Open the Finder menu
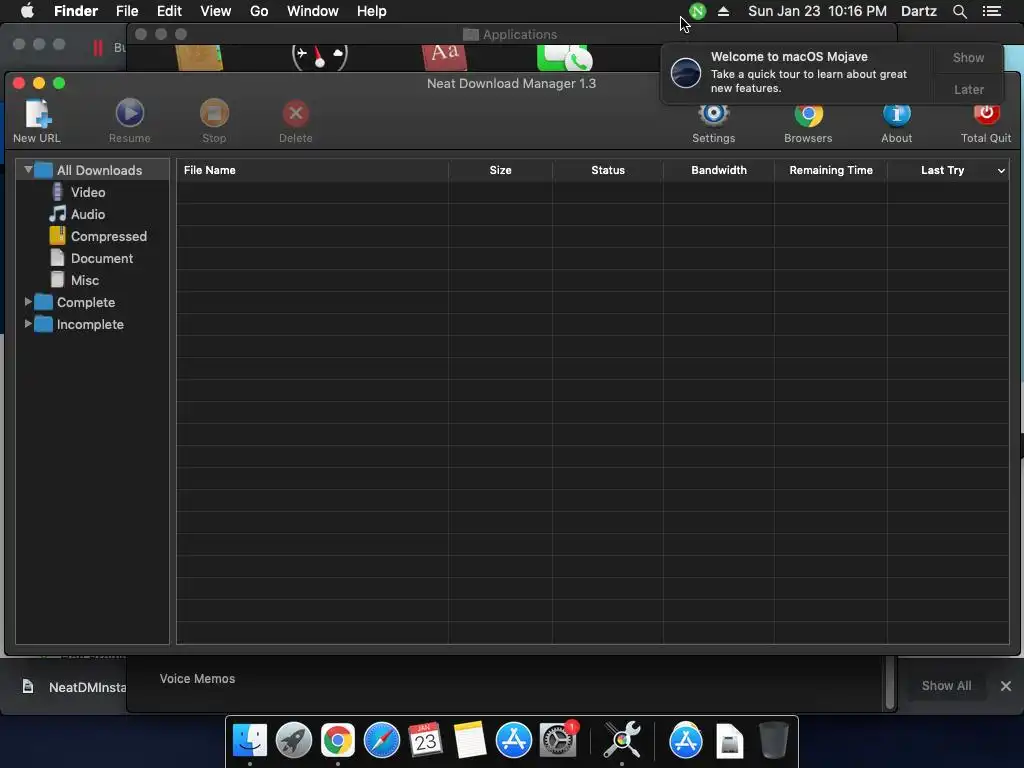The image size is (1024, 768). (76, 11)
